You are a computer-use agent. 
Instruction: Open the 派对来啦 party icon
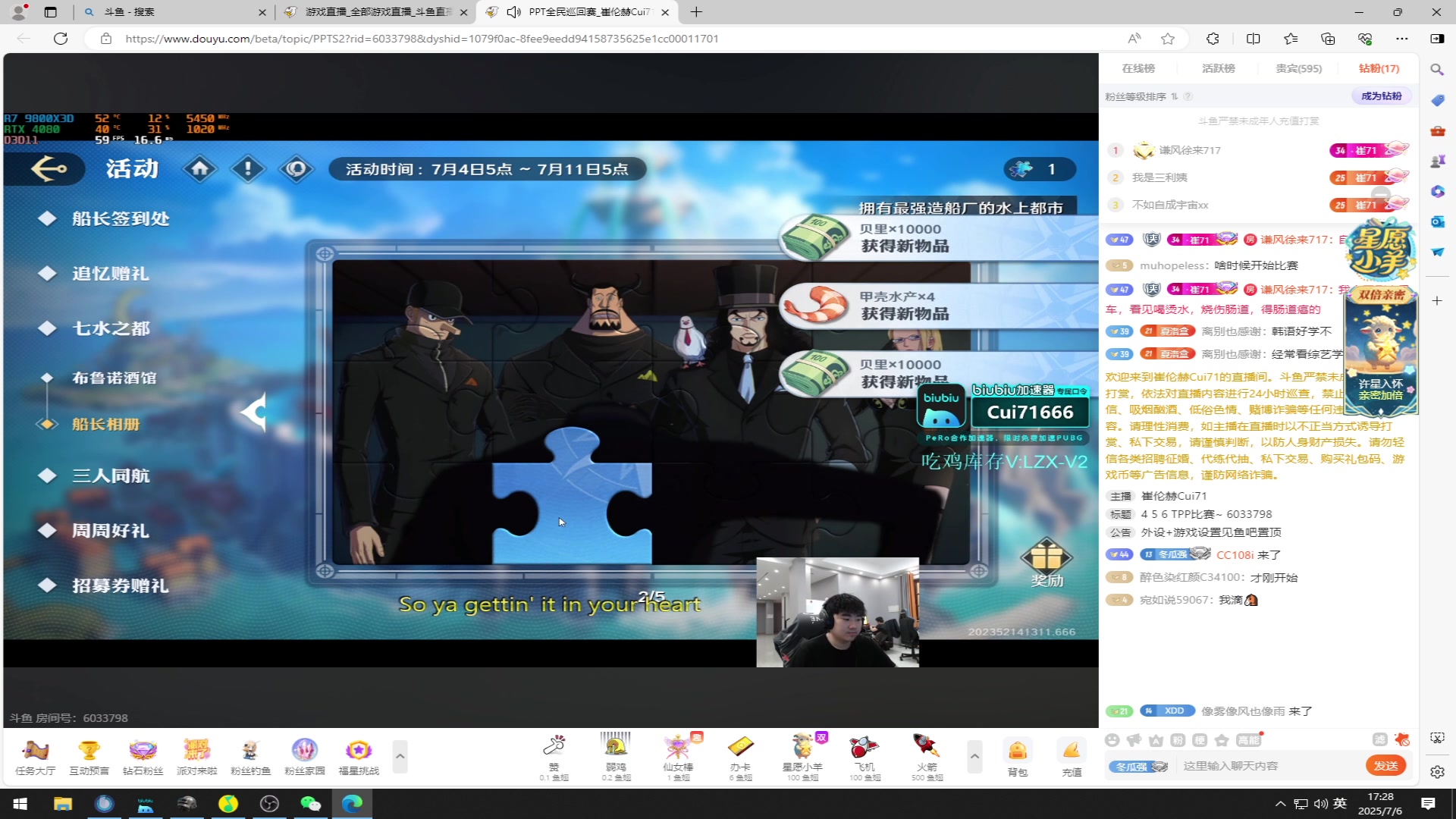coord(196,757)
